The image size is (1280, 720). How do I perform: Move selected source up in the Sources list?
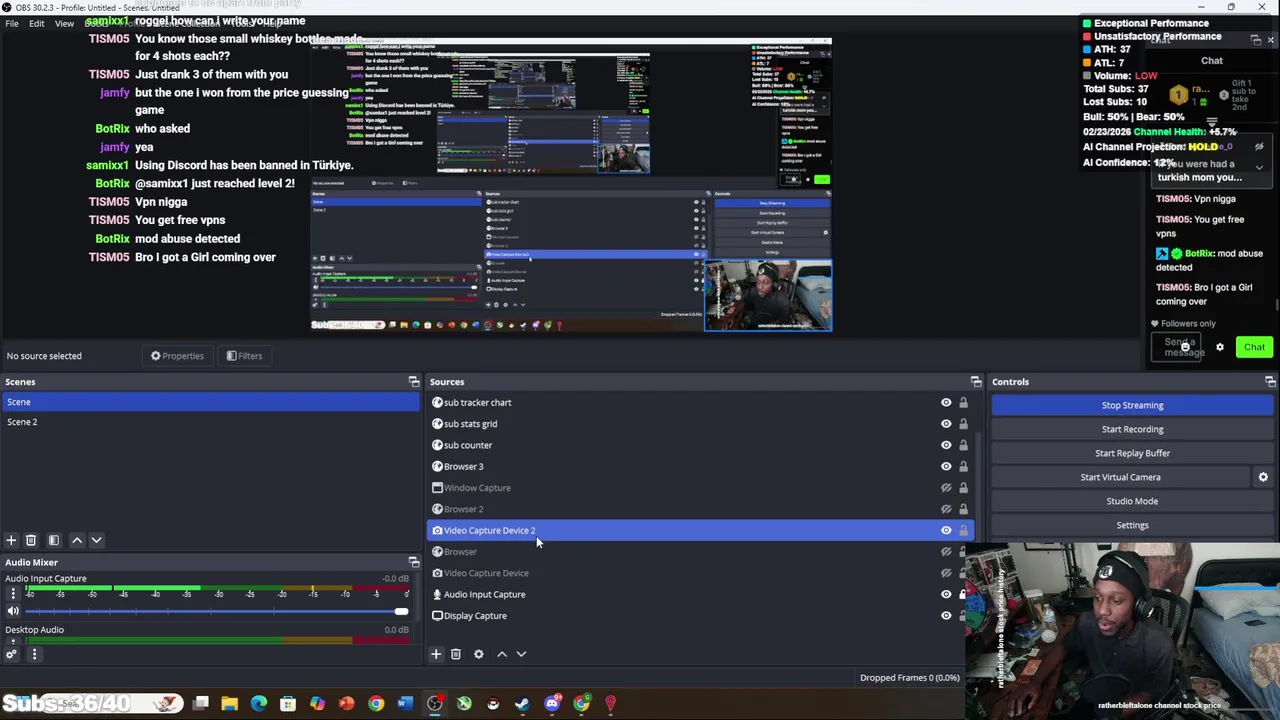502,654
